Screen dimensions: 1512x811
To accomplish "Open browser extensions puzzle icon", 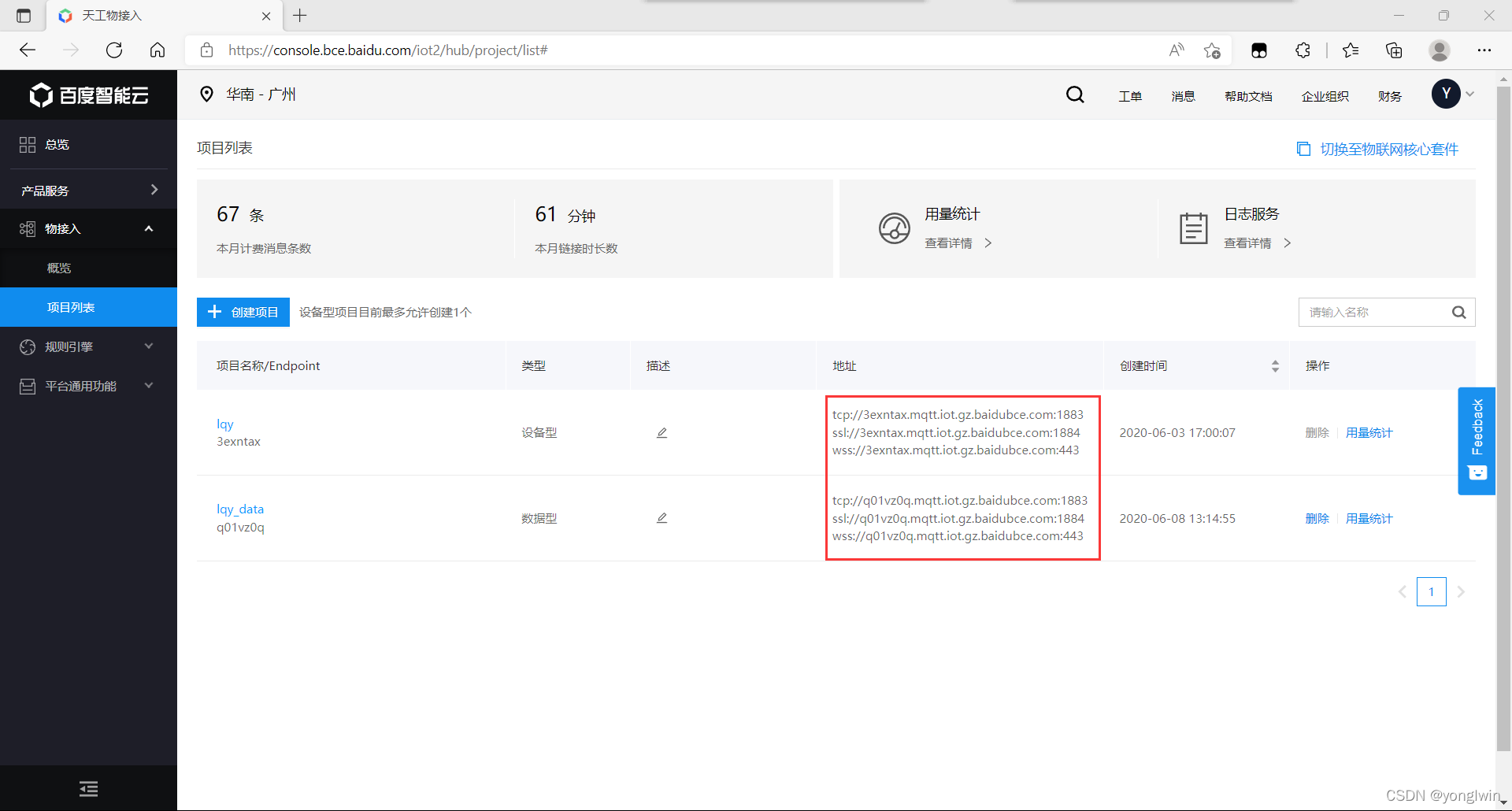I will coord(1303,50).
